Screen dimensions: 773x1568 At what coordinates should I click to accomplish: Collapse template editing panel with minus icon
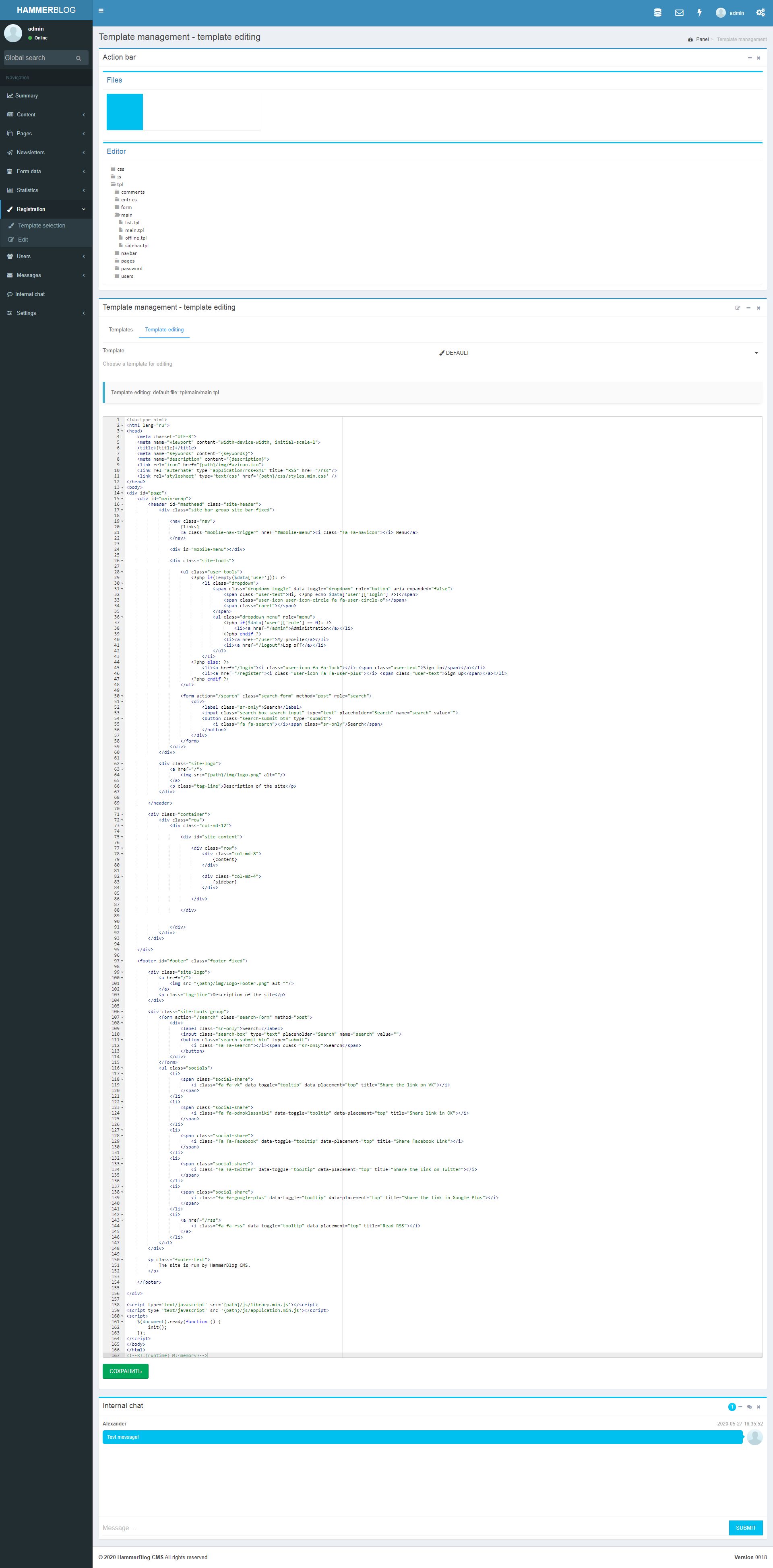click(x=748, y=308)
